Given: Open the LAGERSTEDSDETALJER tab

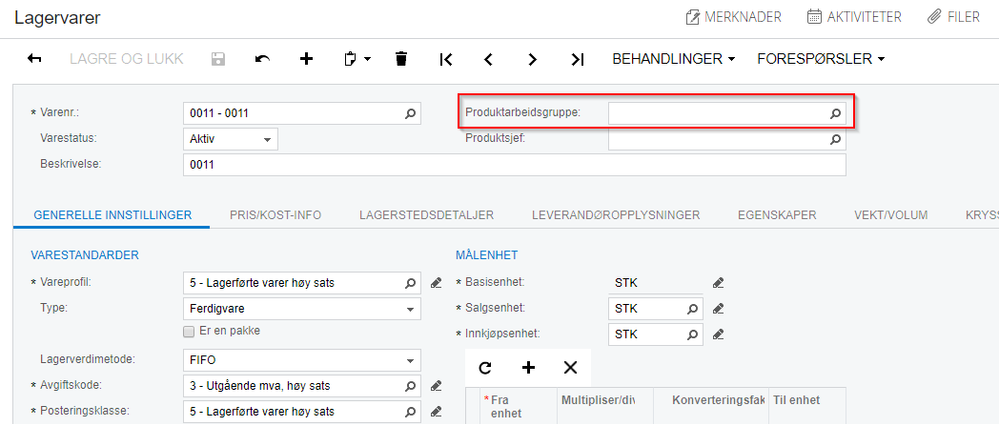Looking at the screenshot, I should (x=428, y=214).
